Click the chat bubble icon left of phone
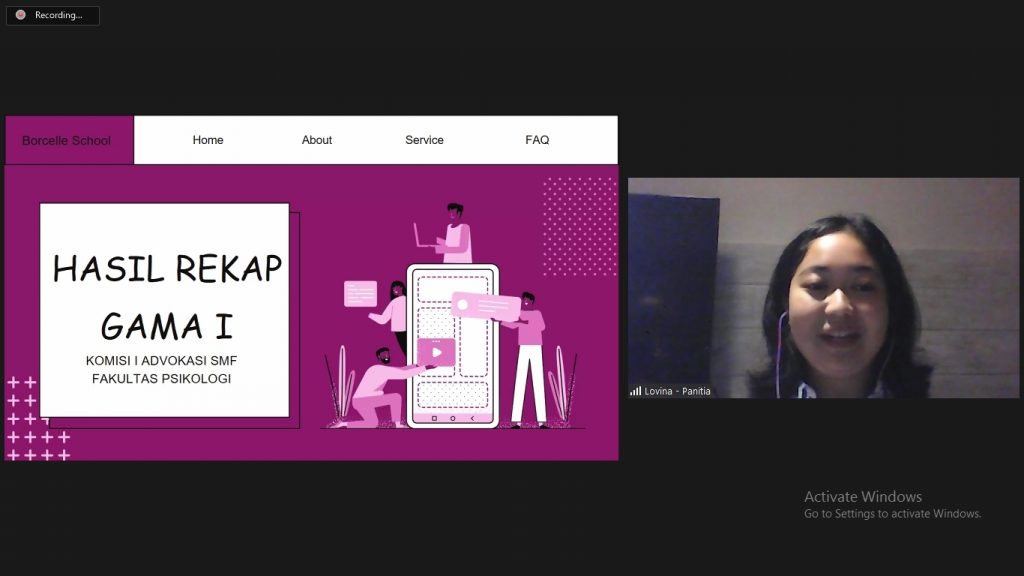This screenshot has width=1024, height=576. 360,294
